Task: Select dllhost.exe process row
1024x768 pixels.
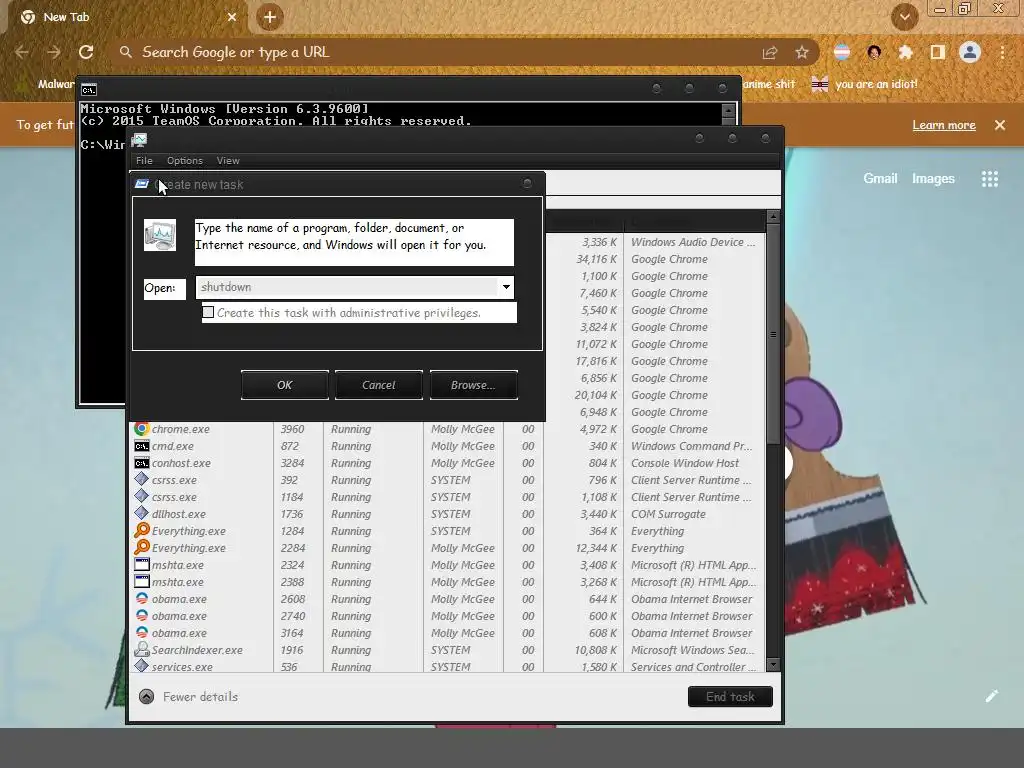Action: click(x=447, y=514)
